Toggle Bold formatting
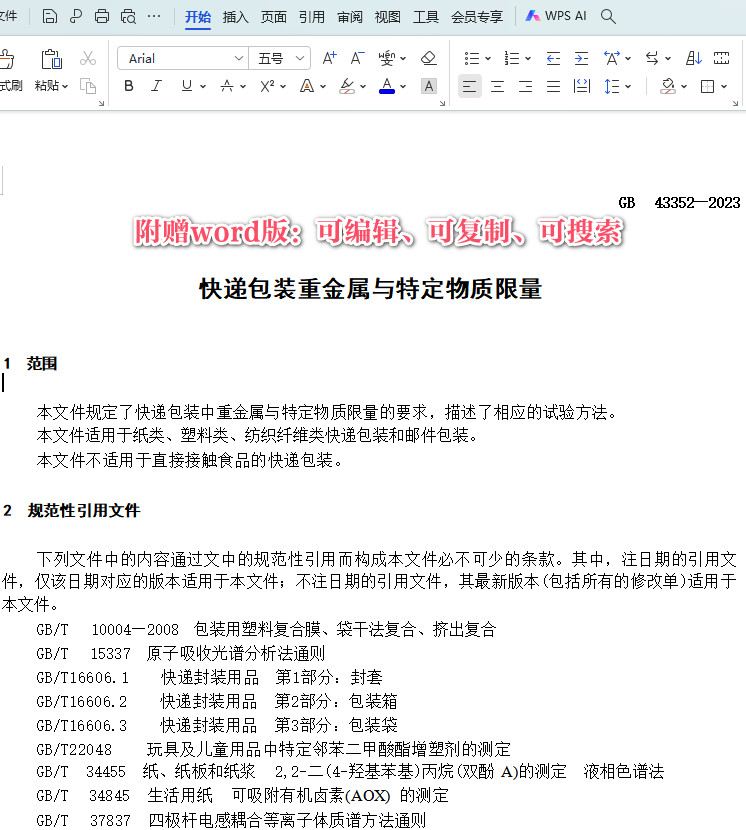 [129, 86]
